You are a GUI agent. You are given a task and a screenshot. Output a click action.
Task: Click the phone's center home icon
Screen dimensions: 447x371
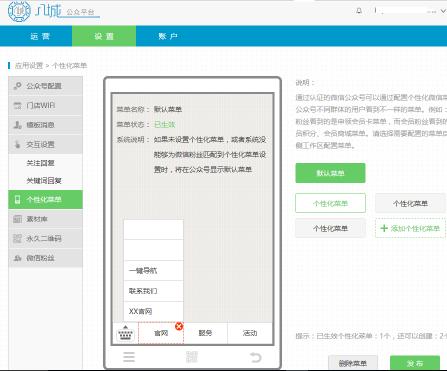coord(192,357)
